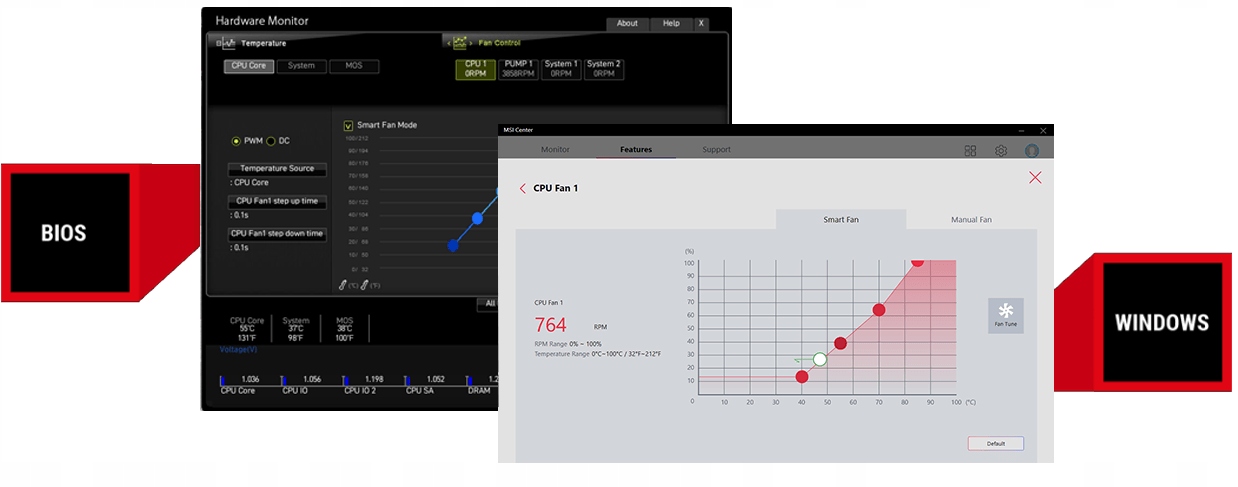This screenshot has width=1238, height=487.
Task: Click the white fan curve control point
Action: click(x=820, y=359)
